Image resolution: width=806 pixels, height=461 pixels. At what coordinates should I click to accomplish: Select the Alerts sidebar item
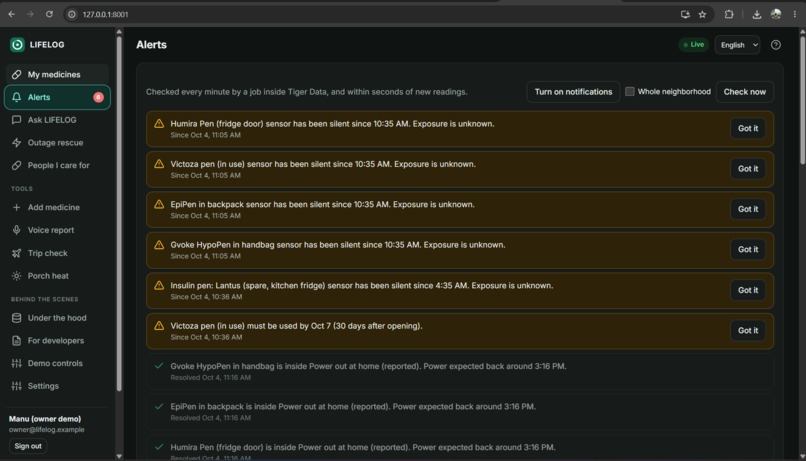(x=57, y=97)
